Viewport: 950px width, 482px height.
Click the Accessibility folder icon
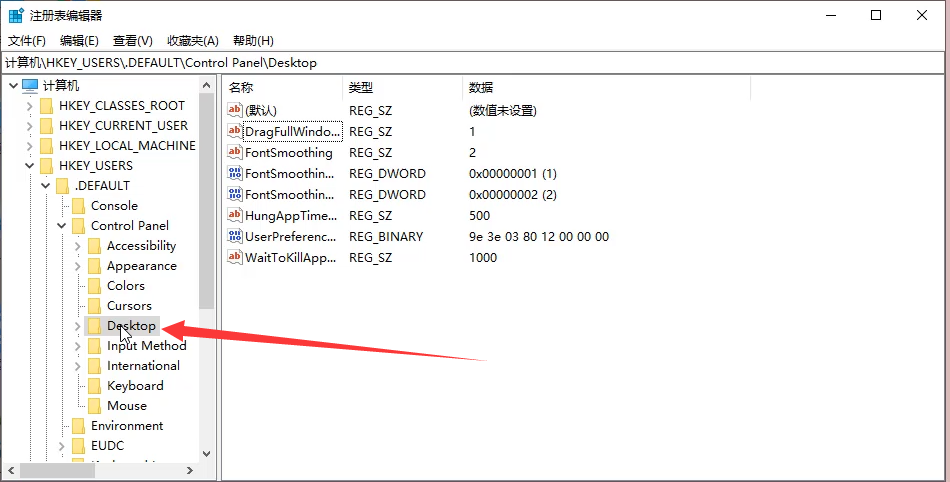point(94,246)
